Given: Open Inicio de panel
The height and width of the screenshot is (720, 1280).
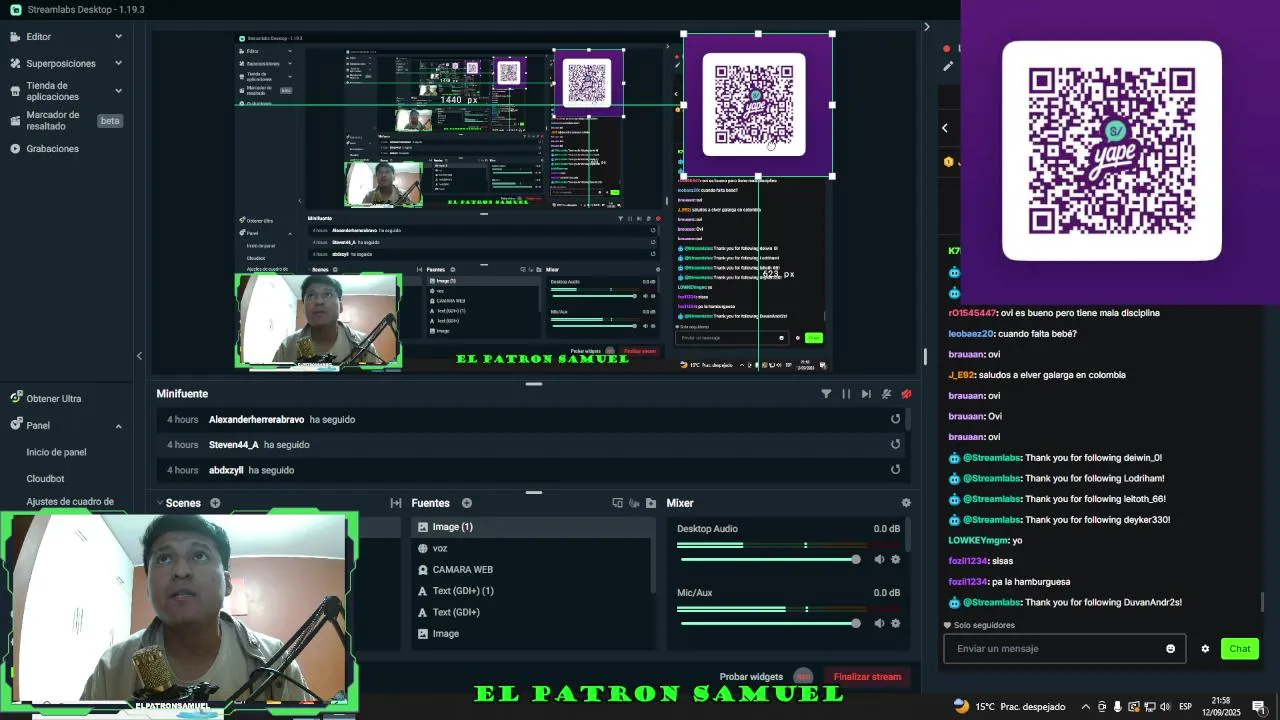Looking at the screenshot, I should coord(56,452).
